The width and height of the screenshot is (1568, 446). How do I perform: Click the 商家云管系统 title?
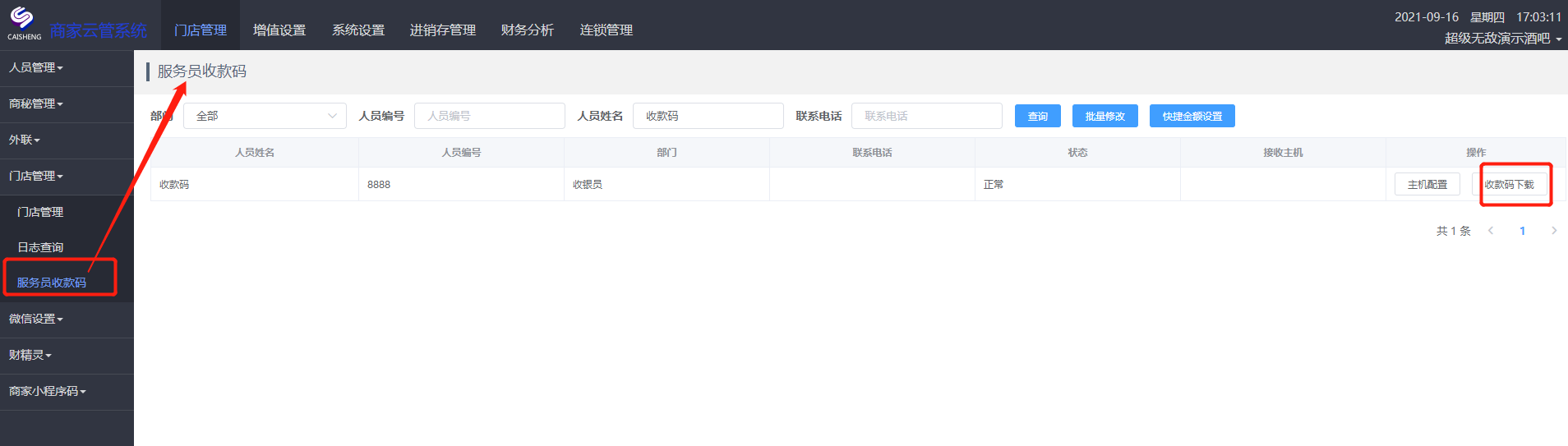click(98, 30)
